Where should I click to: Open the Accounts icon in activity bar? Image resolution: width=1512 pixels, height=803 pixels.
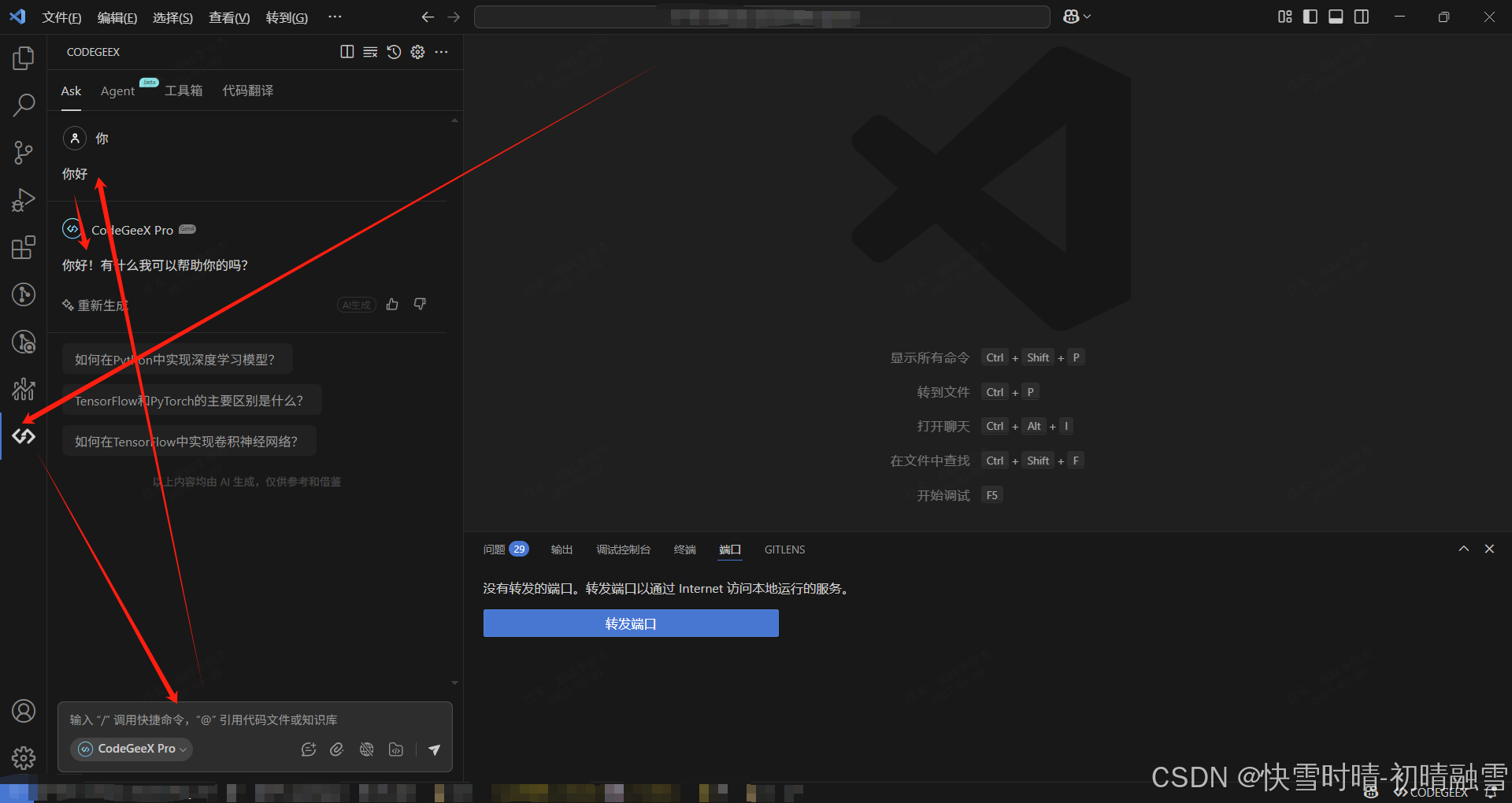(24, 711)
